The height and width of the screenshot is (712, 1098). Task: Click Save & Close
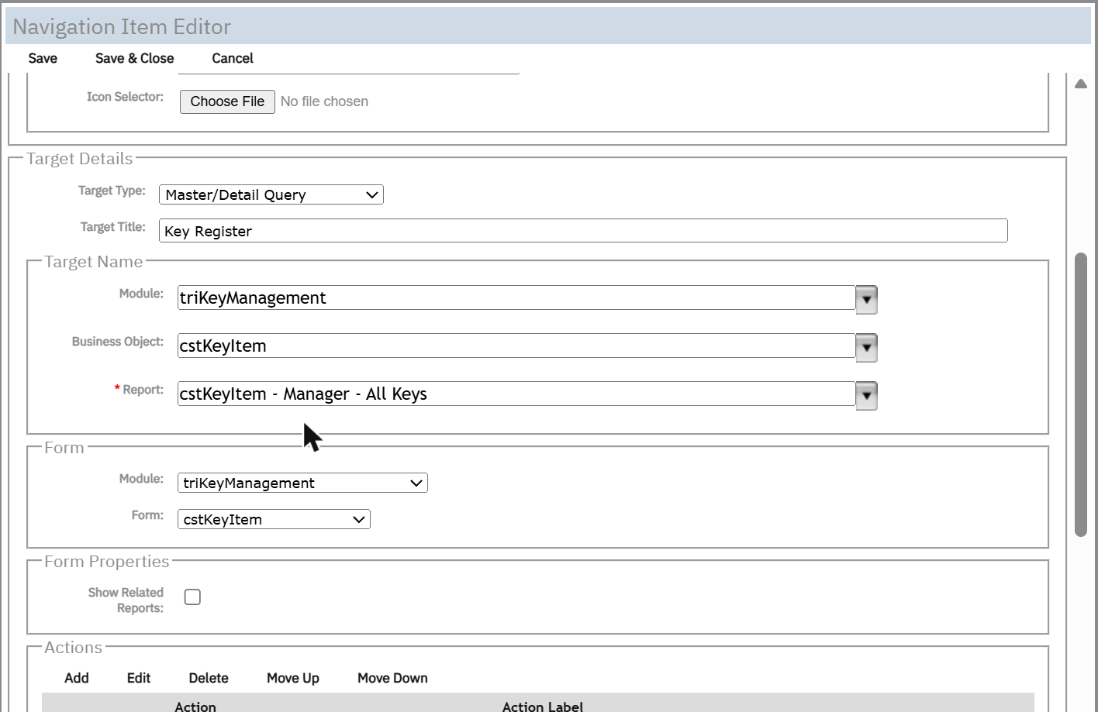[x=134, y=58]
